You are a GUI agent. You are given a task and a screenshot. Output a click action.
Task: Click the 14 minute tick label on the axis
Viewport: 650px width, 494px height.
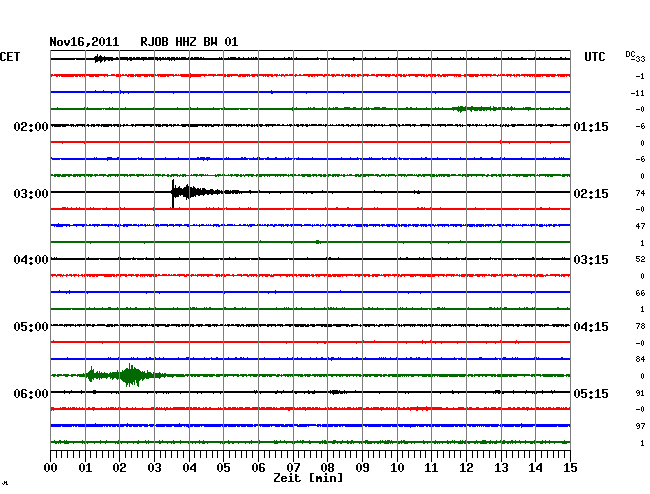[535, 467]
